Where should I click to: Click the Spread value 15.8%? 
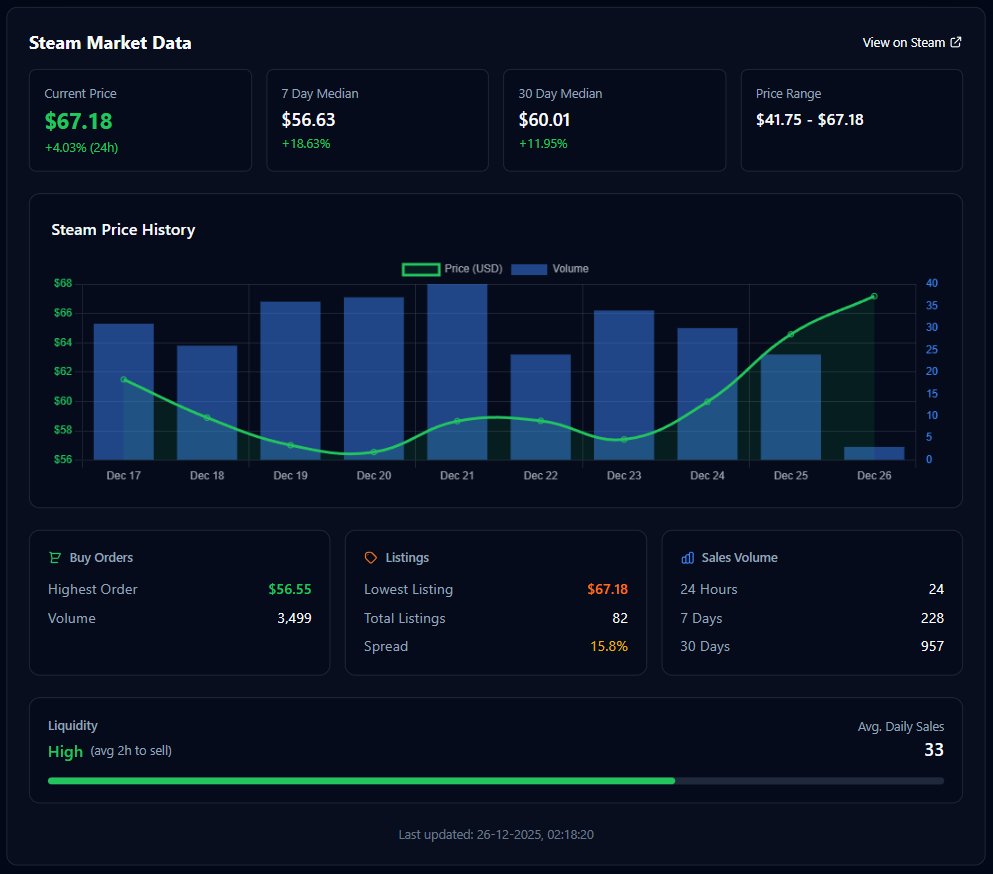click(x=609, y=647)
